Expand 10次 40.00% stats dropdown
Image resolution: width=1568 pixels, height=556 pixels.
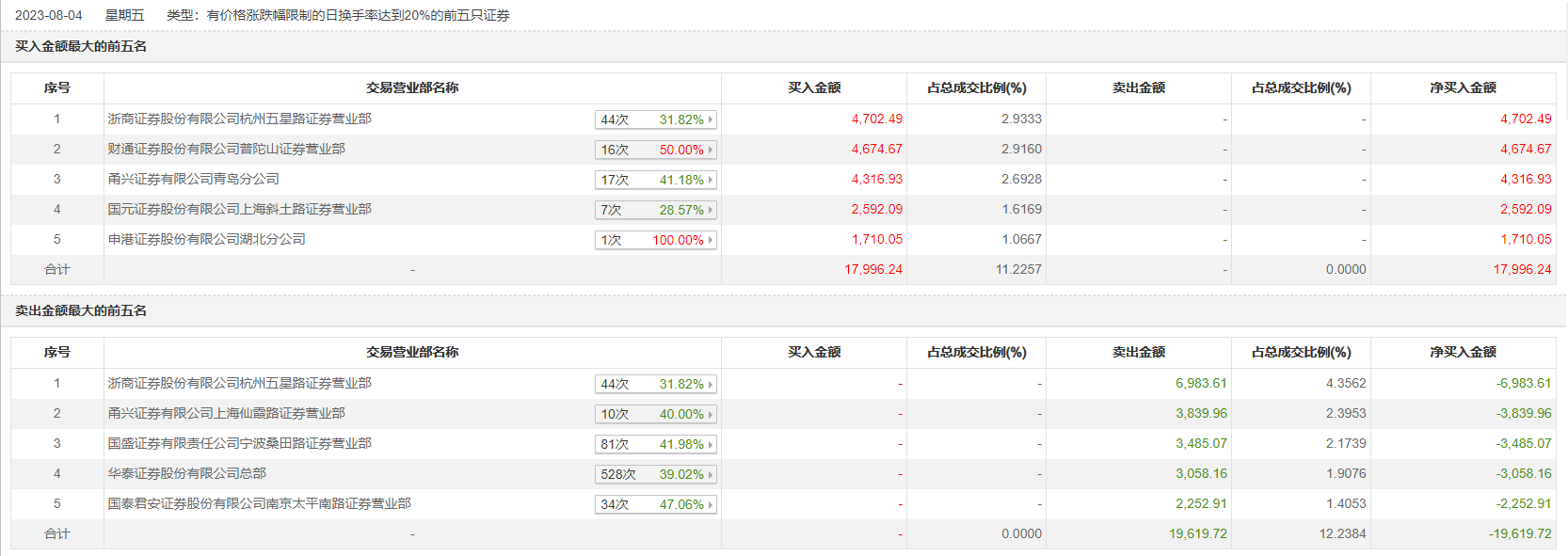point(656,414)
